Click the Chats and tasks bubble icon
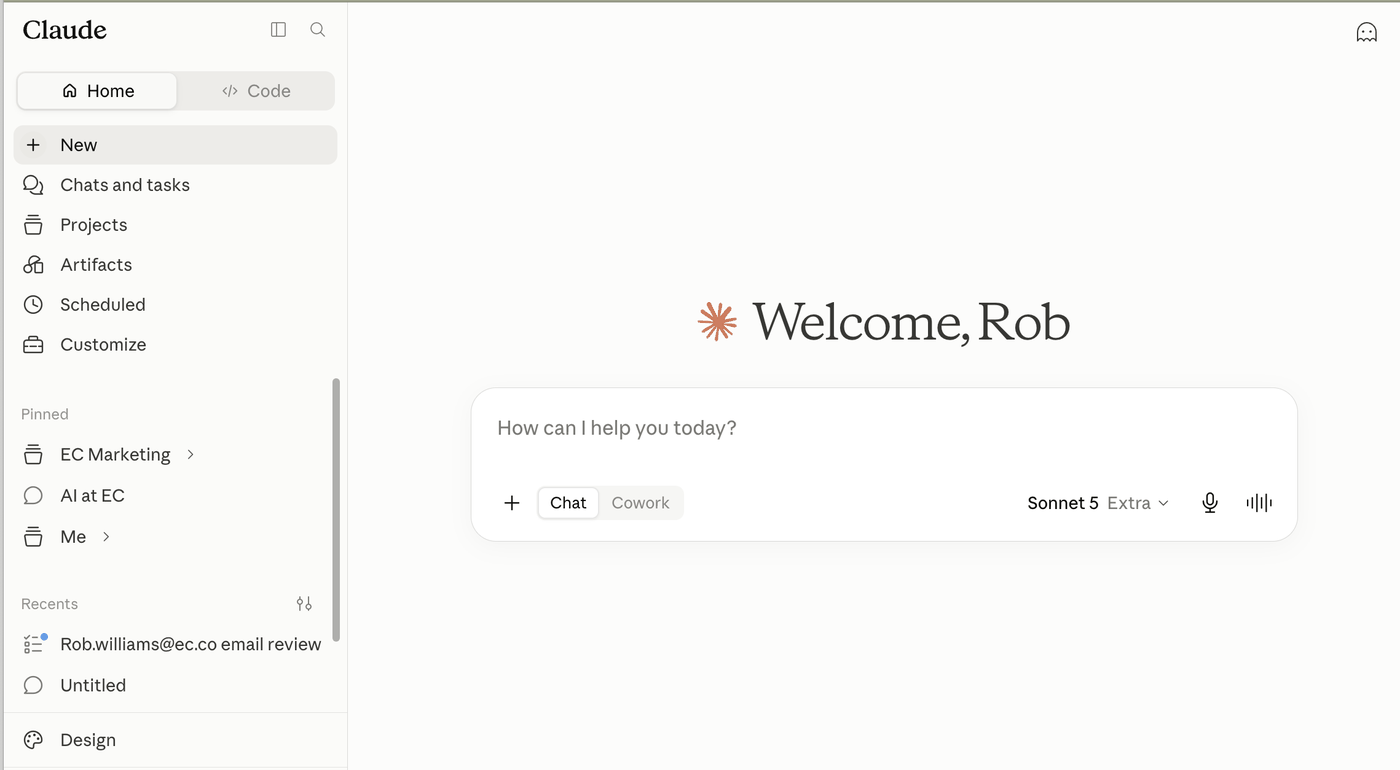 pyautogui.click(x=33, y=185)
